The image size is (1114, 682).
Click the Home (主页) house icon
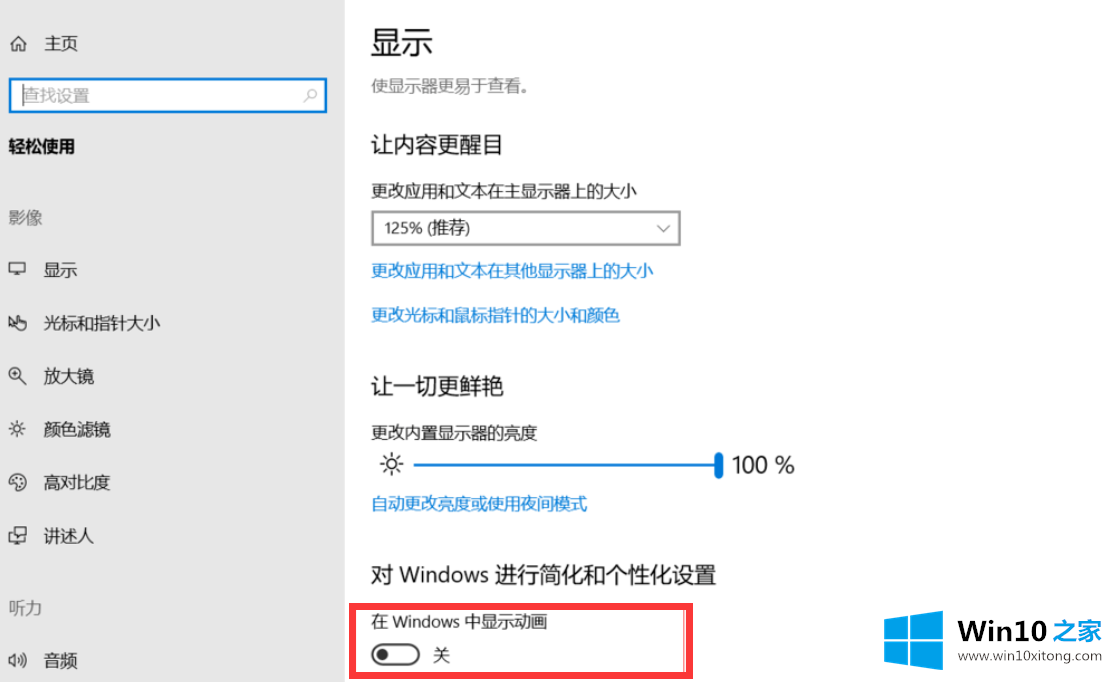coord(18,44)
